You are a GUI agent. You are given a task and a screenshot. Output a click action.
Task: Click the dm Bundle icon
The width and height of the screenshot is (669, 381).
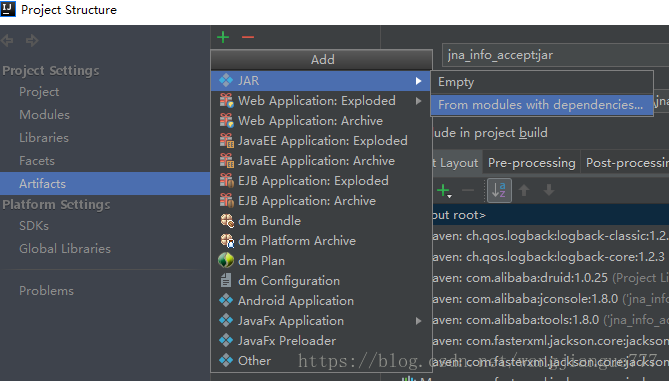tap(227, 221)
